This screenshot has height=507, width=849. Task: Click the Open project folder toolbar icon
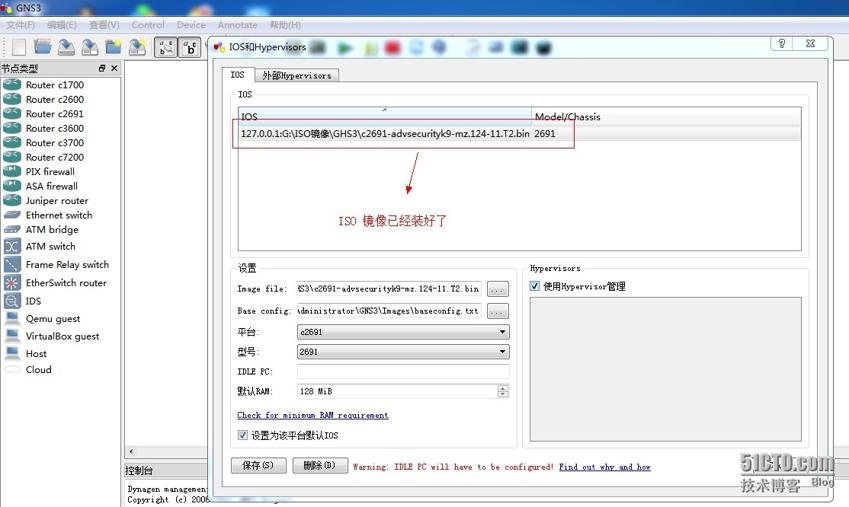pos(42,47)
